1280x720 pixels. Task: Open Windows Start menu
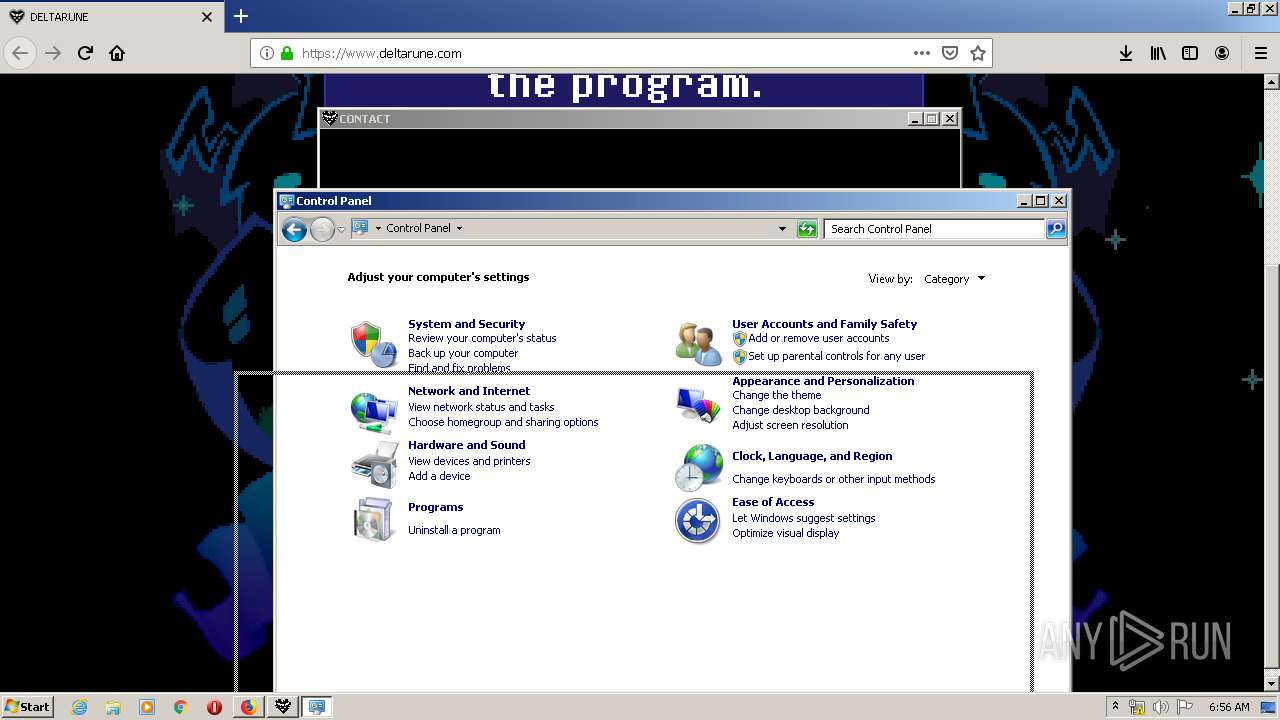click(28, 707)
